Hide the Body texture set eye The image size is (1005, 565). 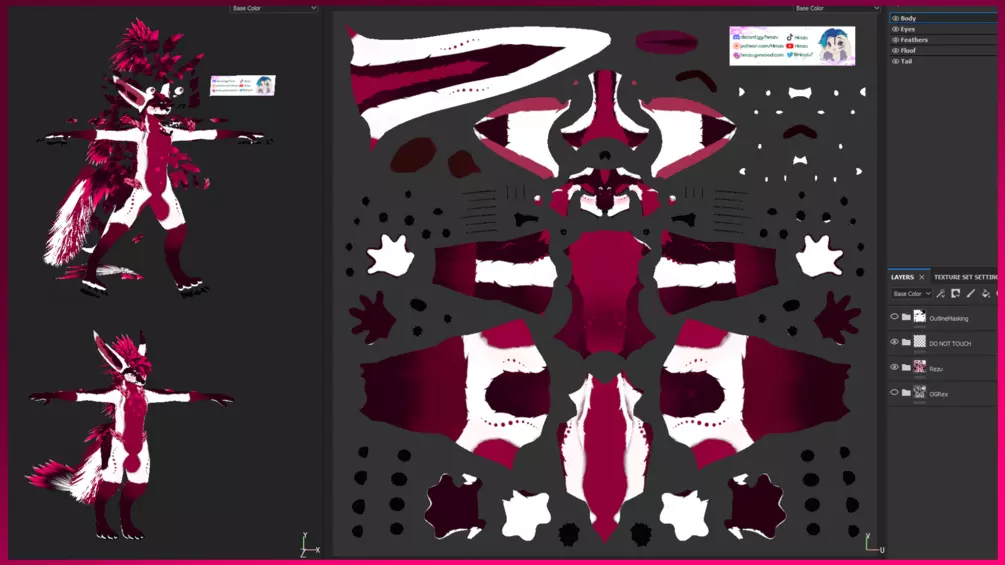pyautogui.click(x=895, y=19)
